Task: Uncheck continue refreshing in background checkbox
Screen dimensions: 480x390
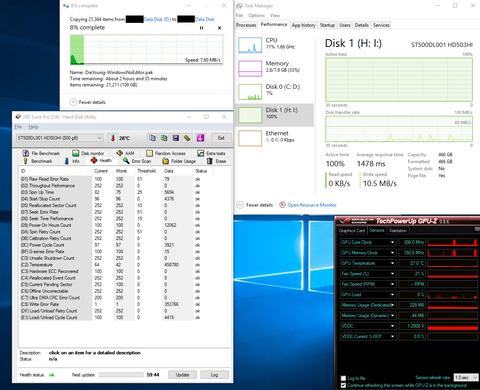Action: click(x=343, y=385)
